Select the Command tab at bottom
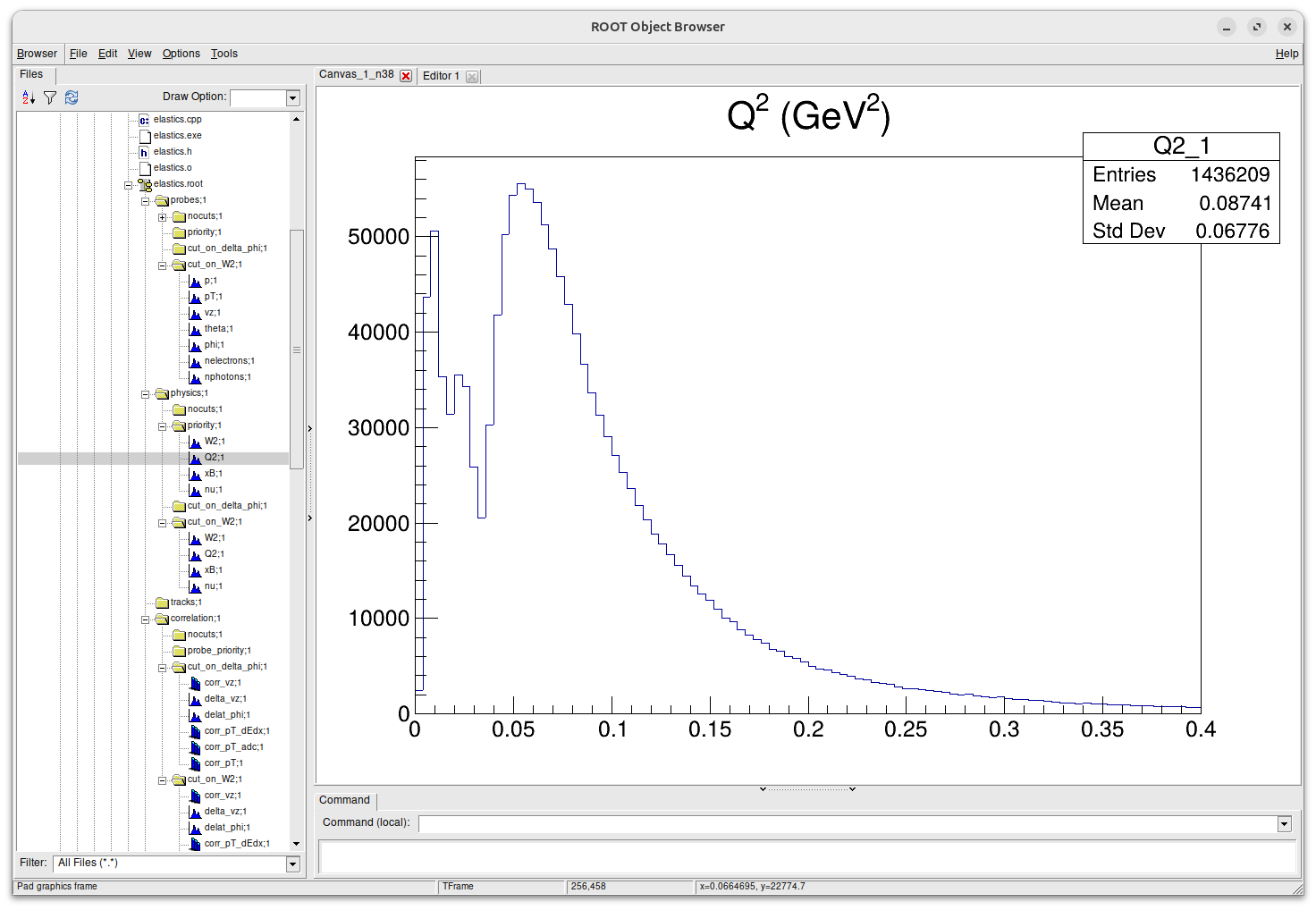This screenshot has width=1316, height=910. tap(344, 800)
